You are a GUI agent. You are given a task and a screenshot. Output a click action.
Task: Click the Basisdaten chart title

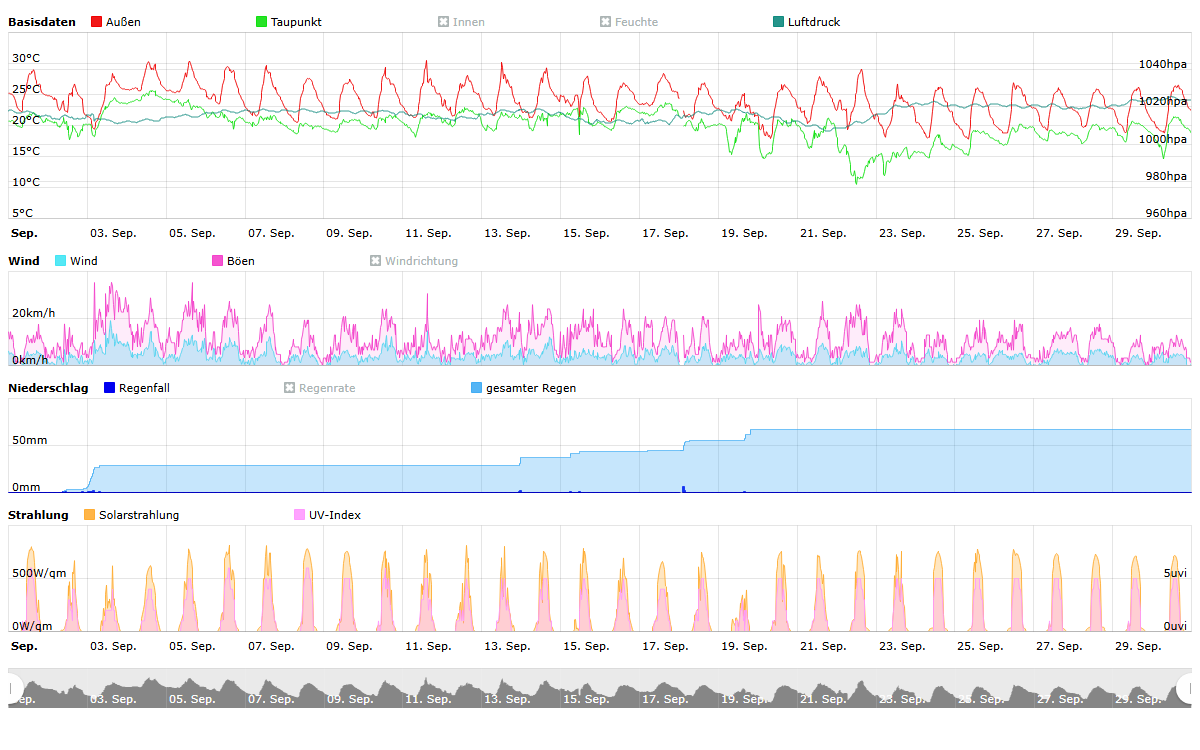(42, 22)
